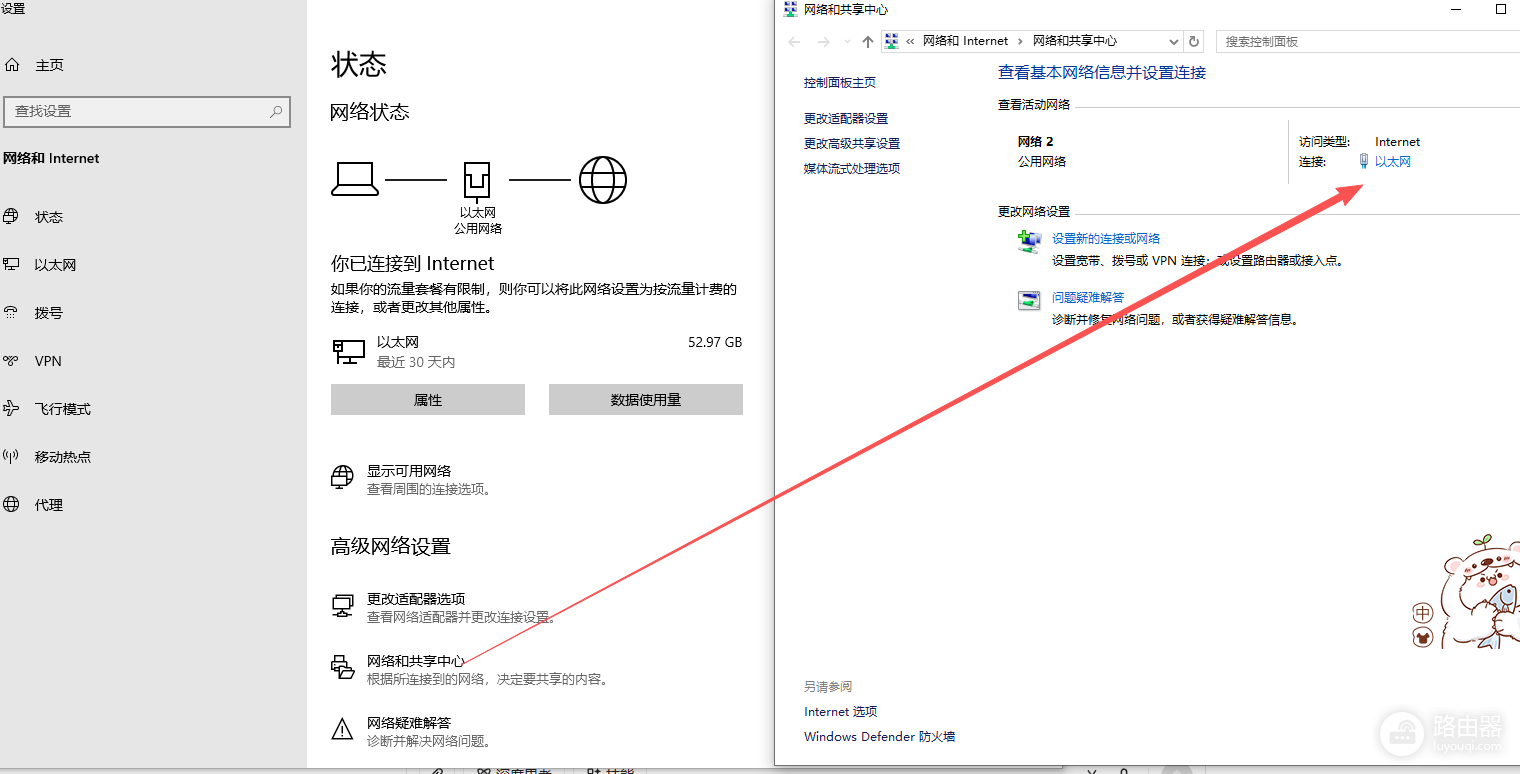The height and width of the screenshot is (774, 1520).
Task: Click the 以太网 monitor icon beside 52.97 GB
Action: (x=349, y=351)
